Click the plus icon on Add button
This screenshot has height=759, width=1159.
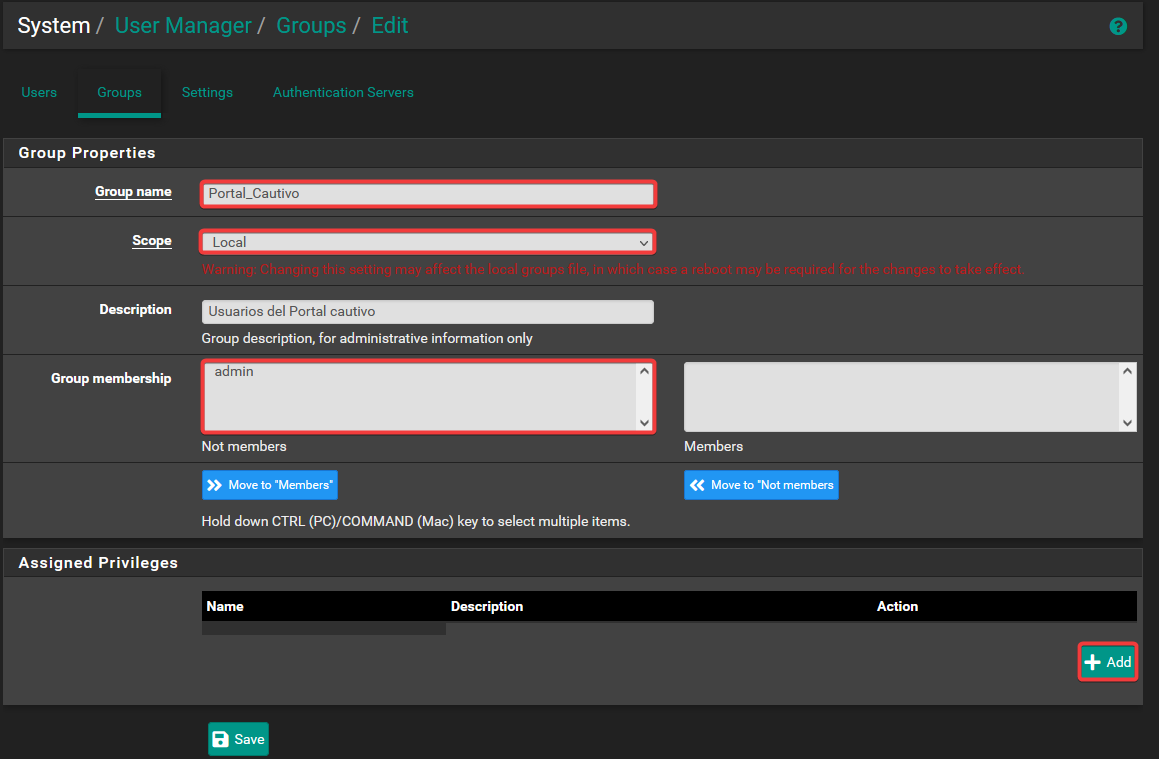[1093, 662]
